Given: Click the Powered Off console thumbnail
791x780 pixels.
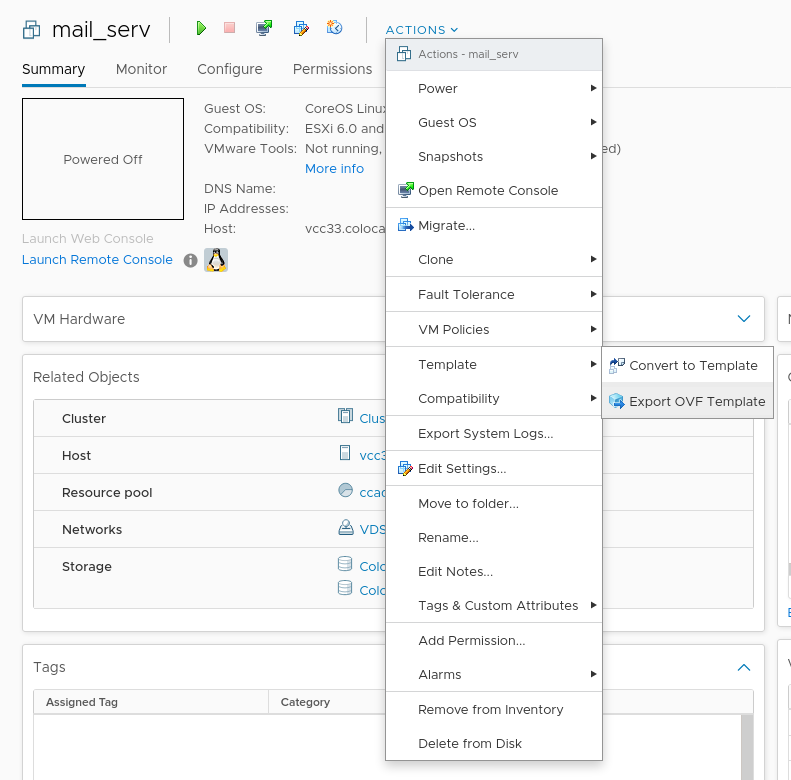Looking at the screenshot, I should 103,159.
